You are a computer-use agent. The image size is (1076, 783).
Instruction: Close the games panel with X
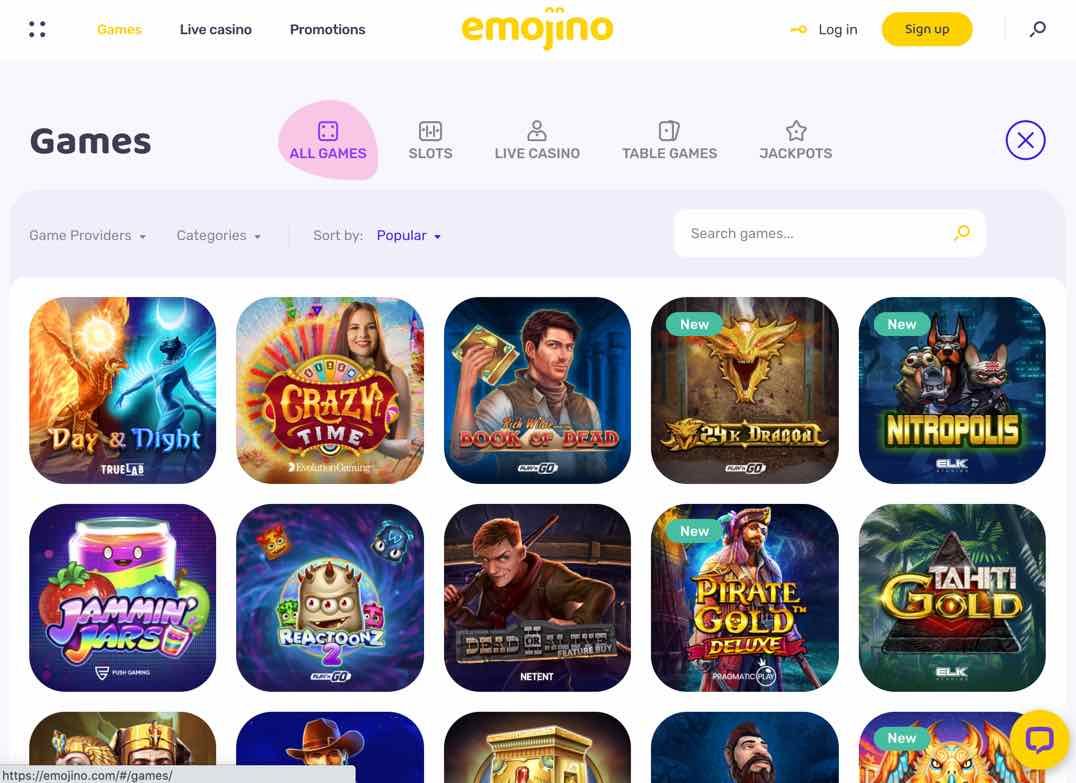1025,140
